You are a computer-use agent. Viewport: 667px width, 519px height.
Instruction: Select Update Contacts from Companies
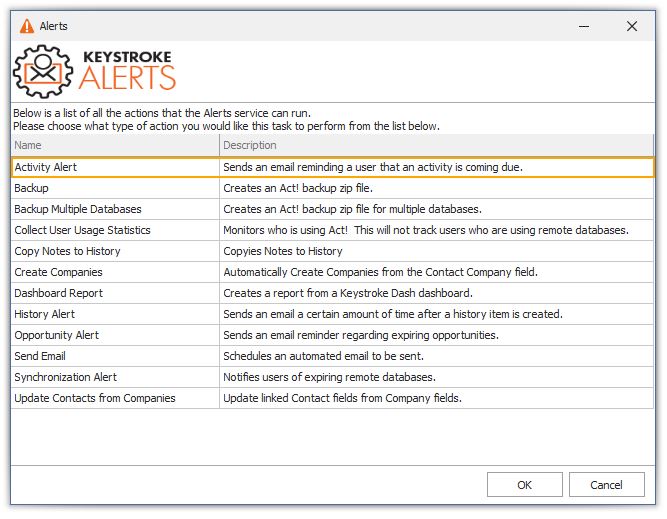332,398
